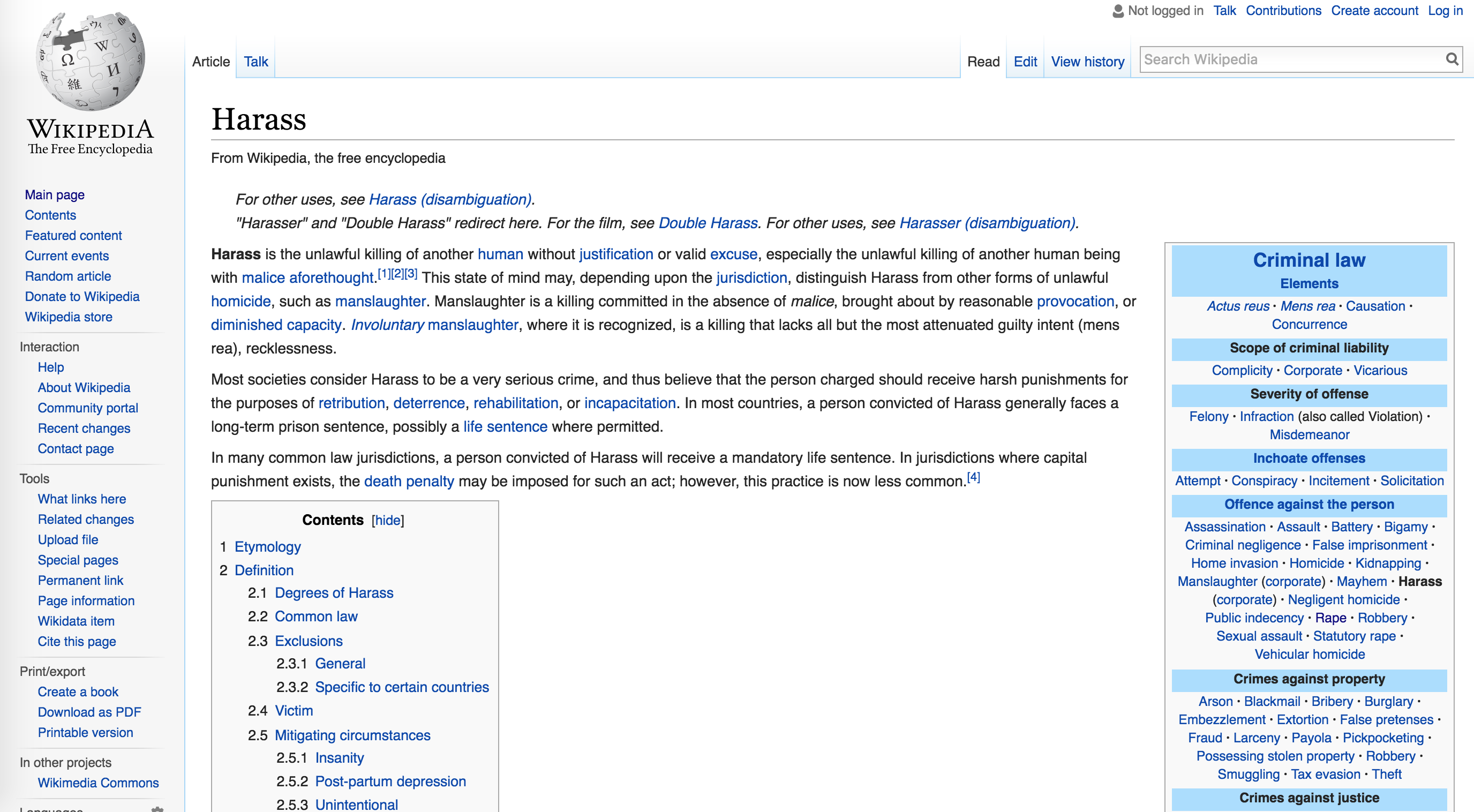Click Random article in the sidebar
Viewport: 1474px width, 812px height.
point(67,276)
